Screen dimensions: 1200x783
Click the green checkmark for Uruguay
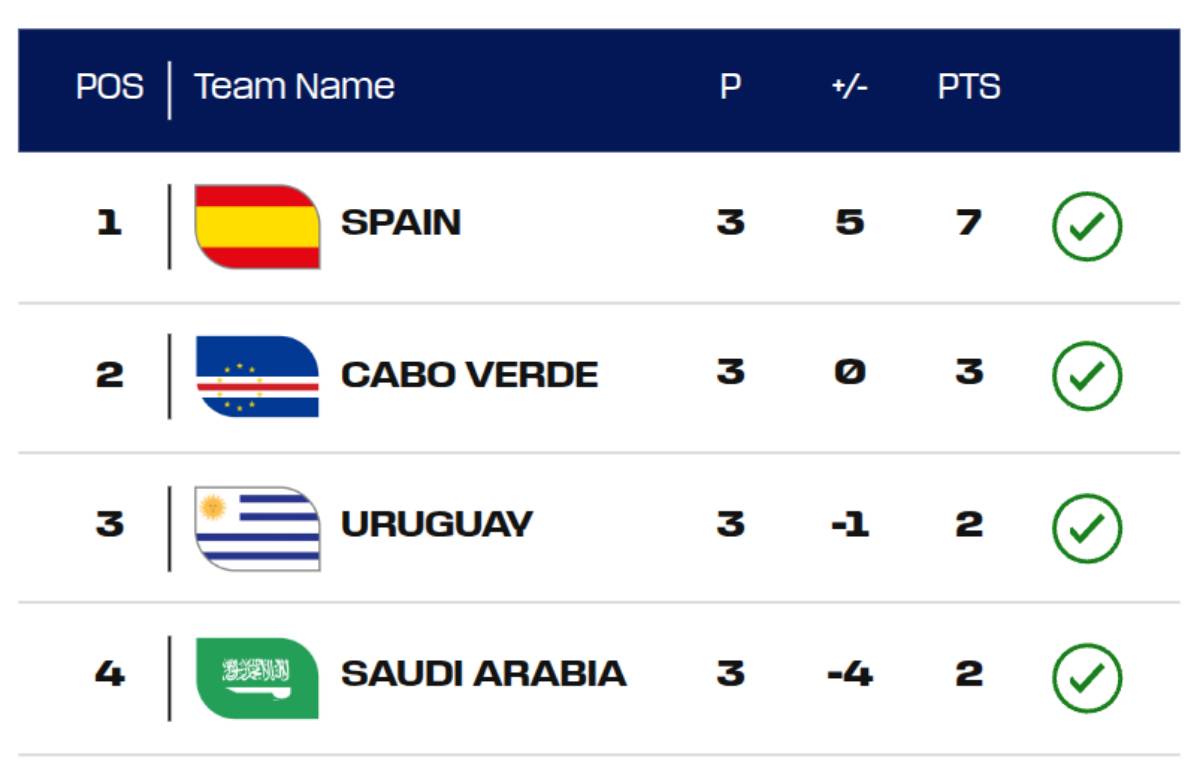(1087, 528)
